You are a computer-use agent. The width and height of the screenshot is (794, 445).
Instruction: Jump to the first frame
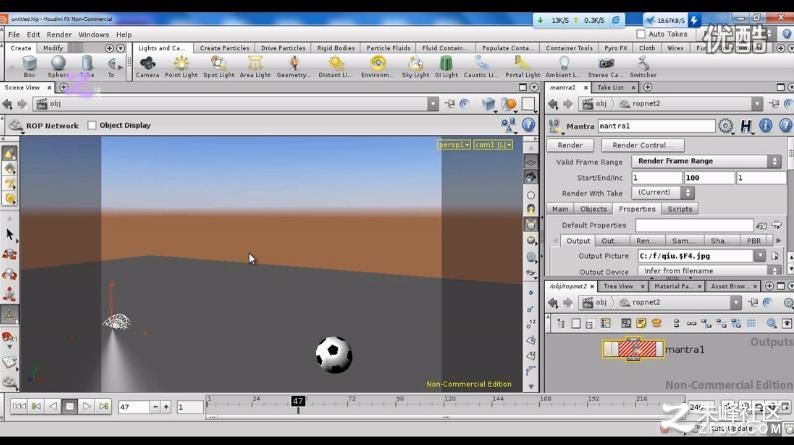tap(19, 406)
